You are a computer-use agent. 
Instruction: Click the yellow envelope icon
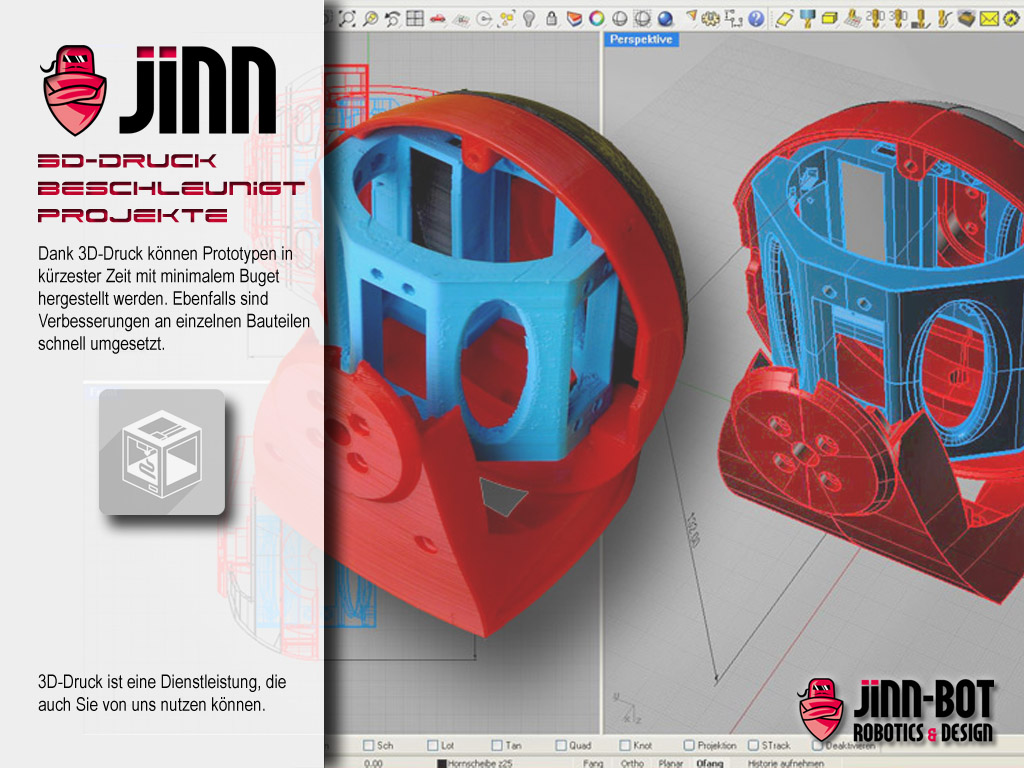pyautogui.click(x=989, y=19)
